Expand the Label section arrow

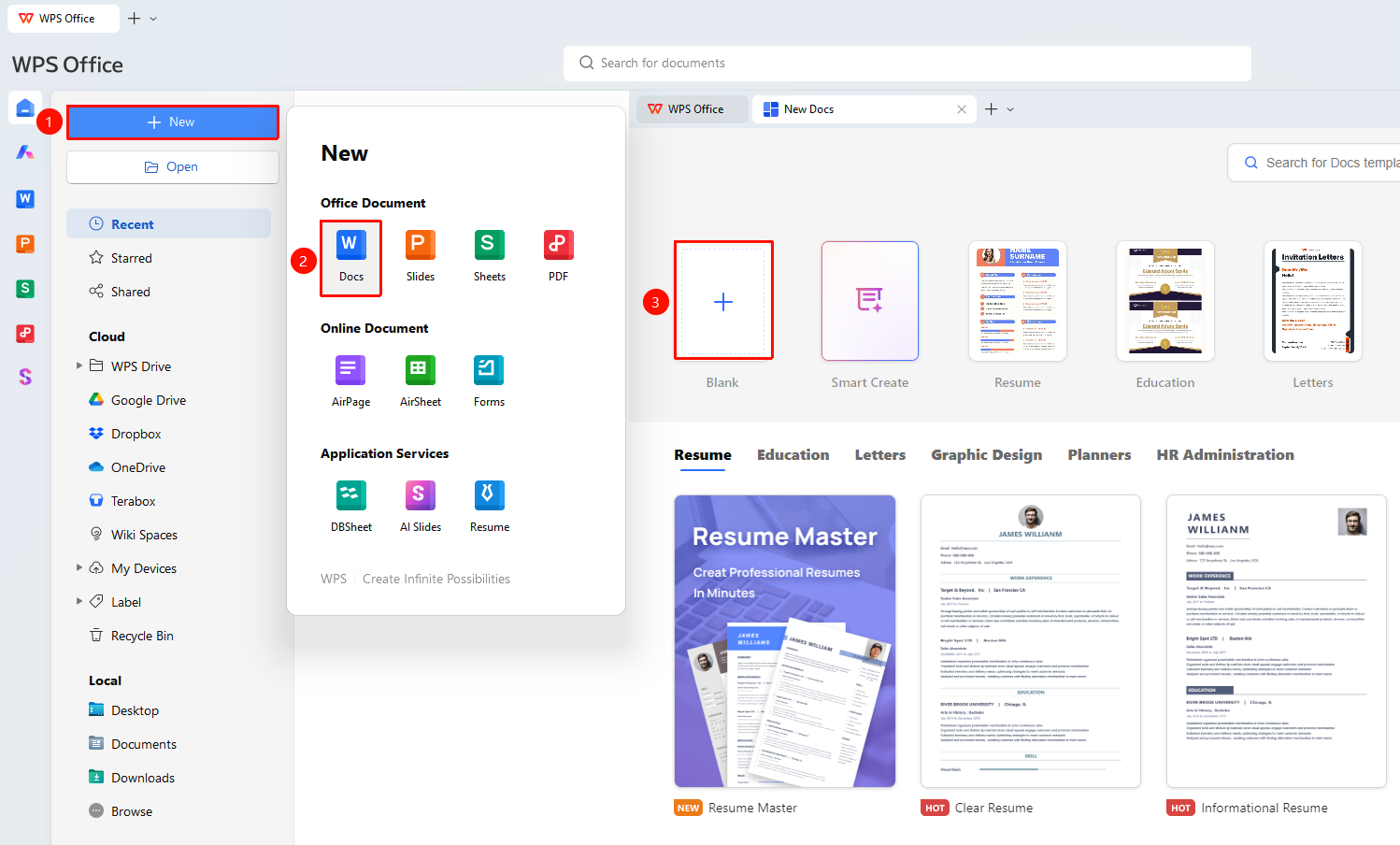pos(79,601)
